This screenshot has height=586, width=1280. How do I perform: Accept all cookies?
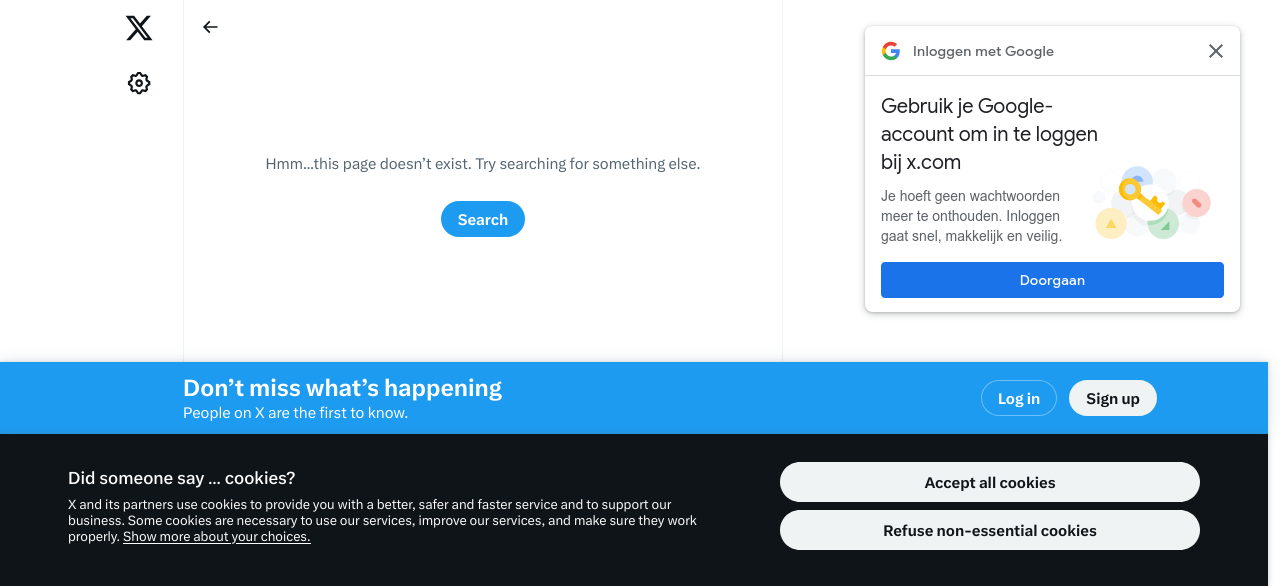tap(990, 482)
